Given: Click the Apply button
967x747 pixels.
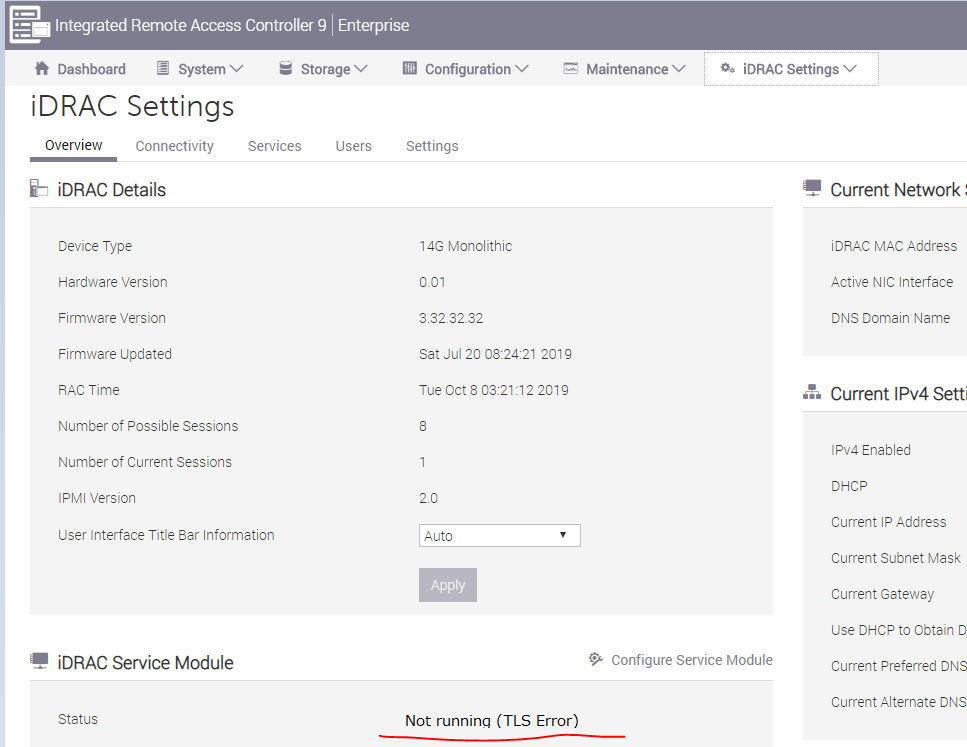Looking at the screenshot, I should pyautogui.click(x=447, y=585).
